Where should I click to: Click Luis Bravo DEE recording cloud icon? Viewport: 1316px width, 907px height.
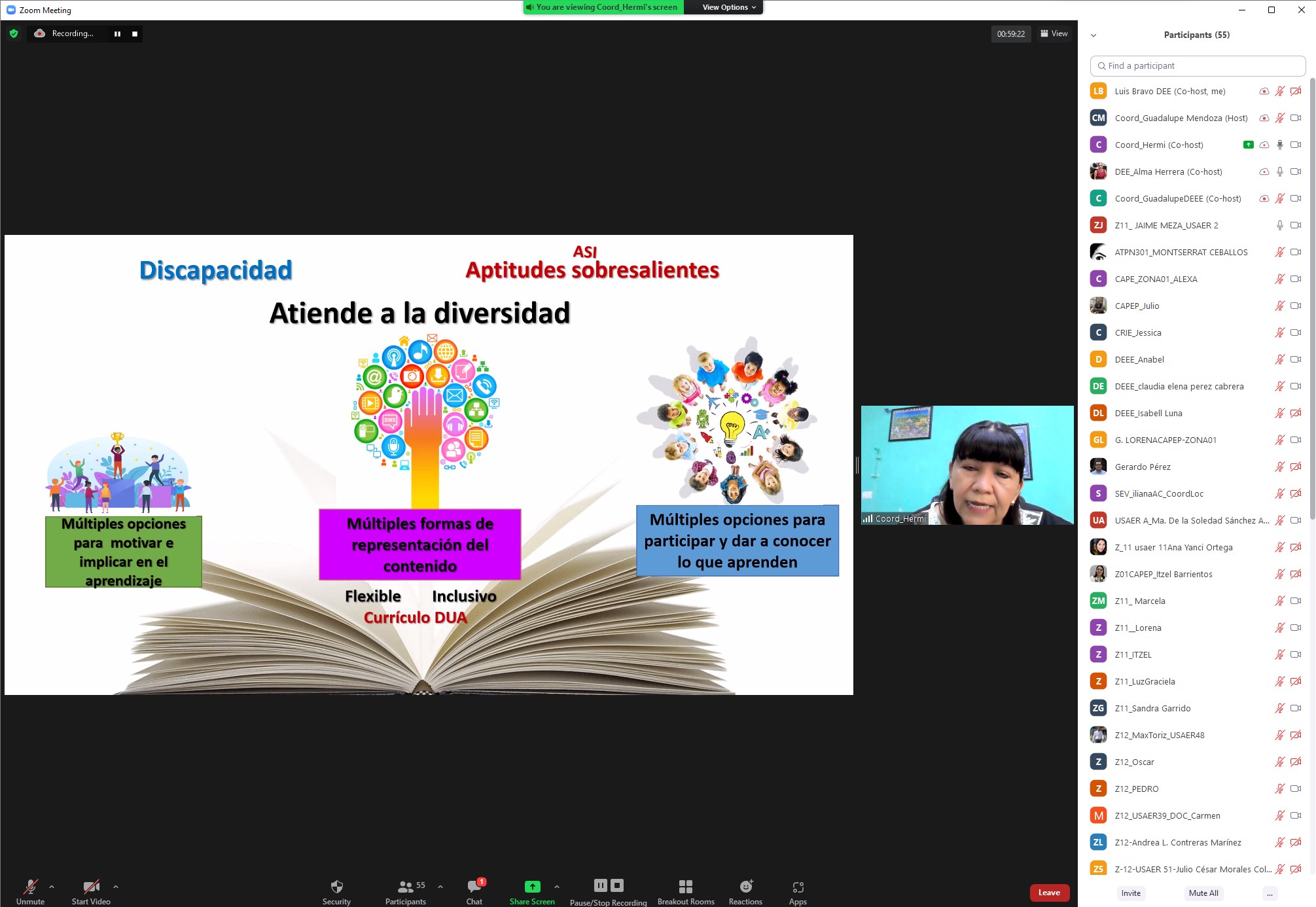coord(1264,91)
